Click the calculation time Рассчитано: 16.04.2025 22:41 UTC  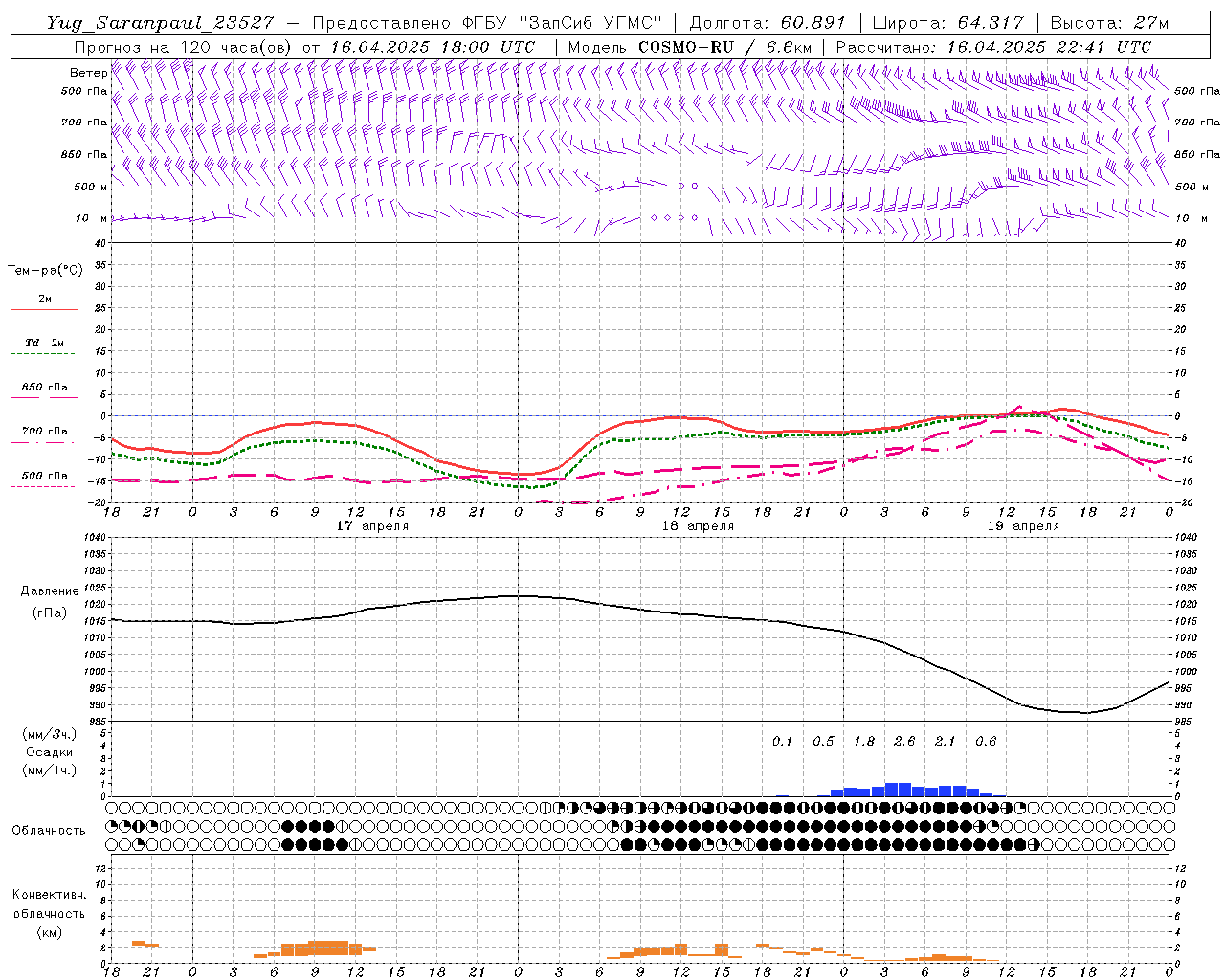coord(994,47)
